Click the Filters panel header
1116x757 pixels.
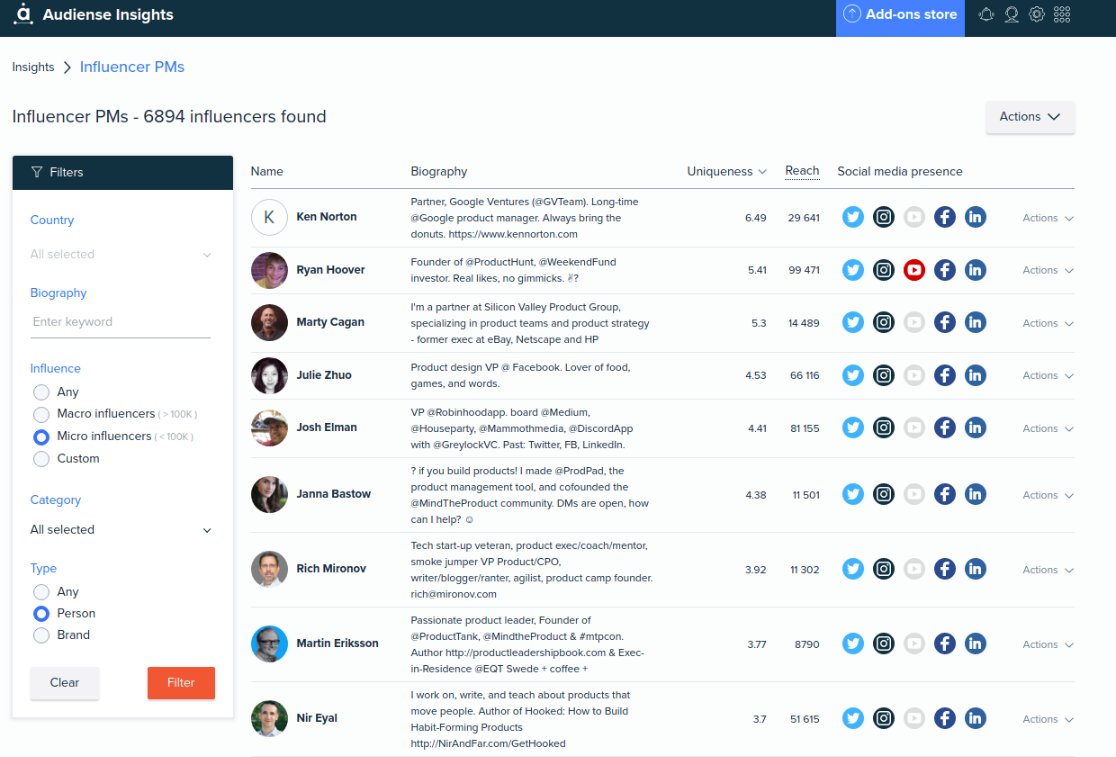[122, 172]
